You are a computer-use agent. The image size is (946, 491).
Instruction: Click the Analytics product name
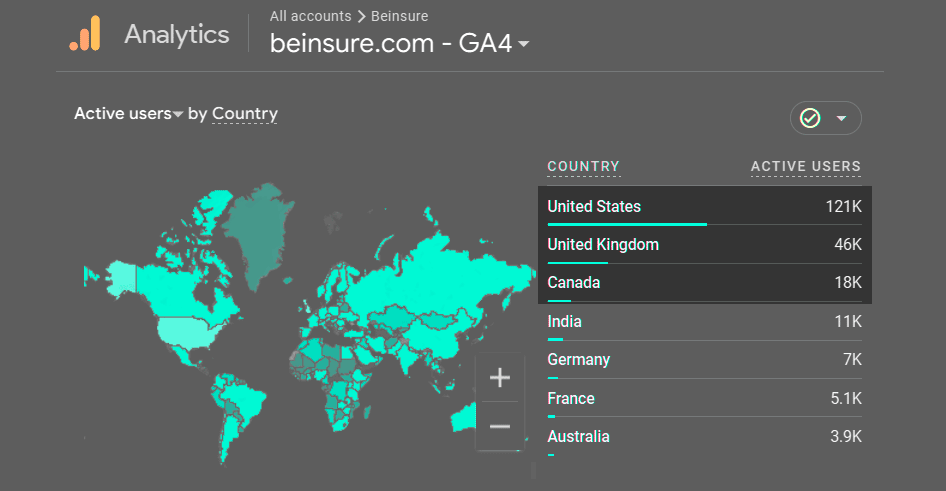(x=177, y=34)
